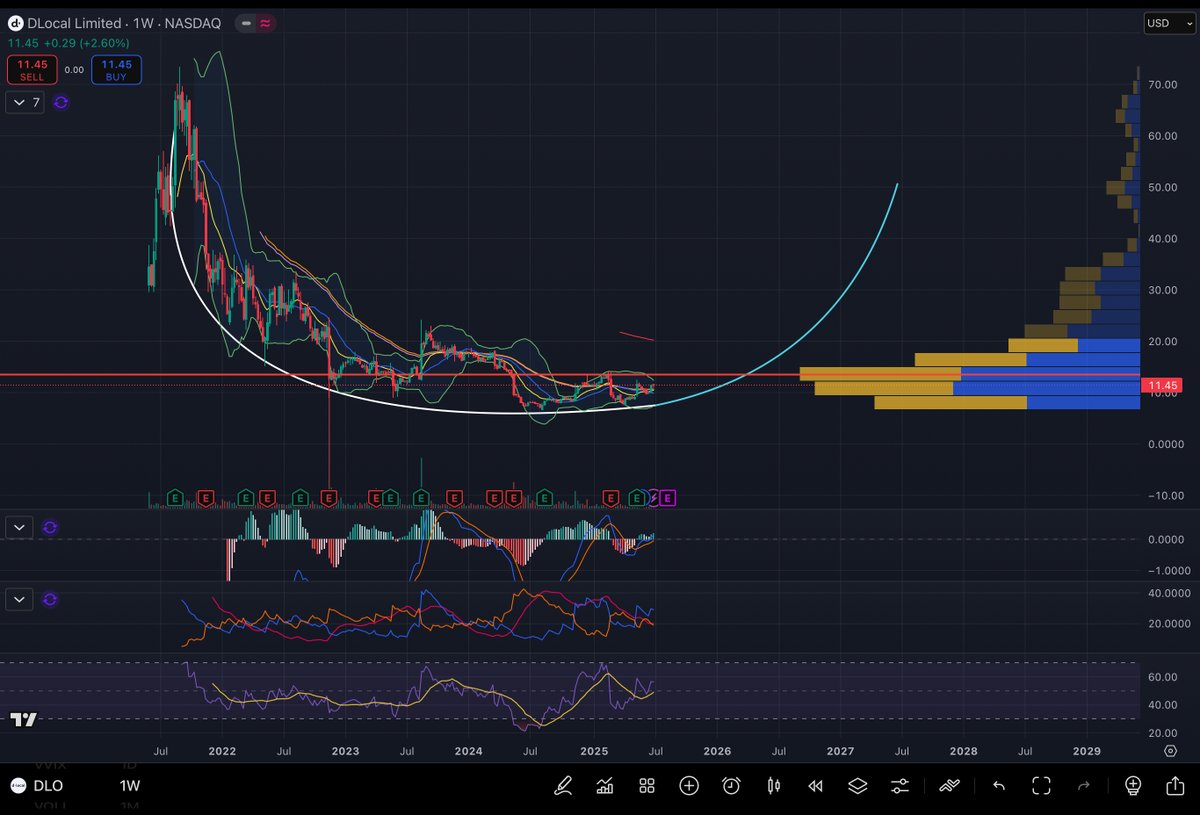Click the purple refresh icon in the 40.0000 pane
This screenshot has width=1200, height=815.
pos(50,599)
